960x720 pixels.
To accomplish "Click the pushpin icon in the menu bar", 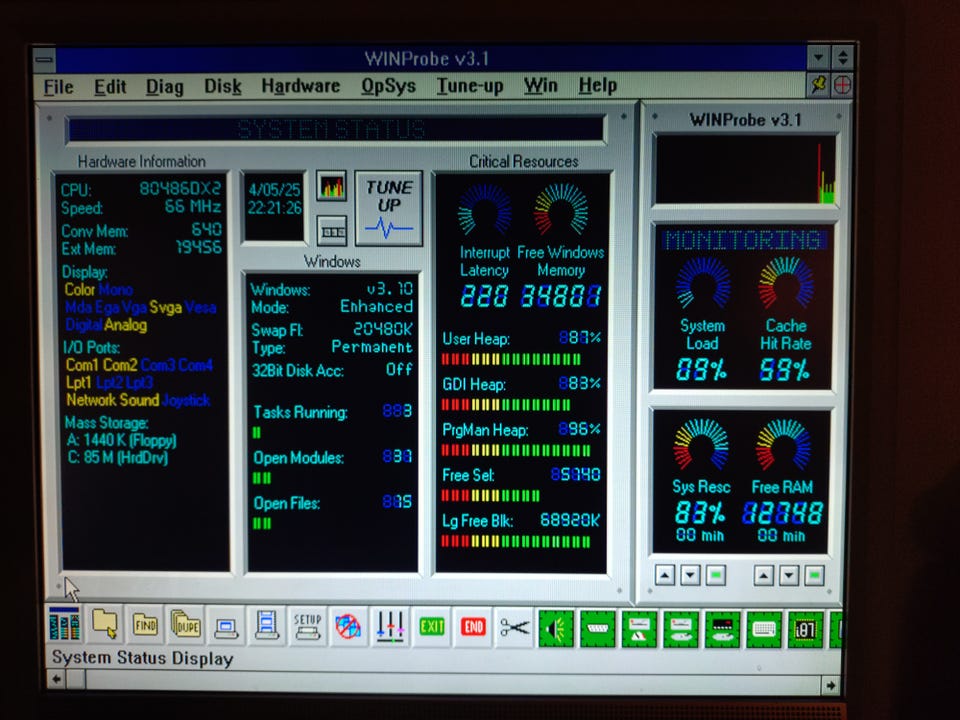I will [x=819, y=84].
